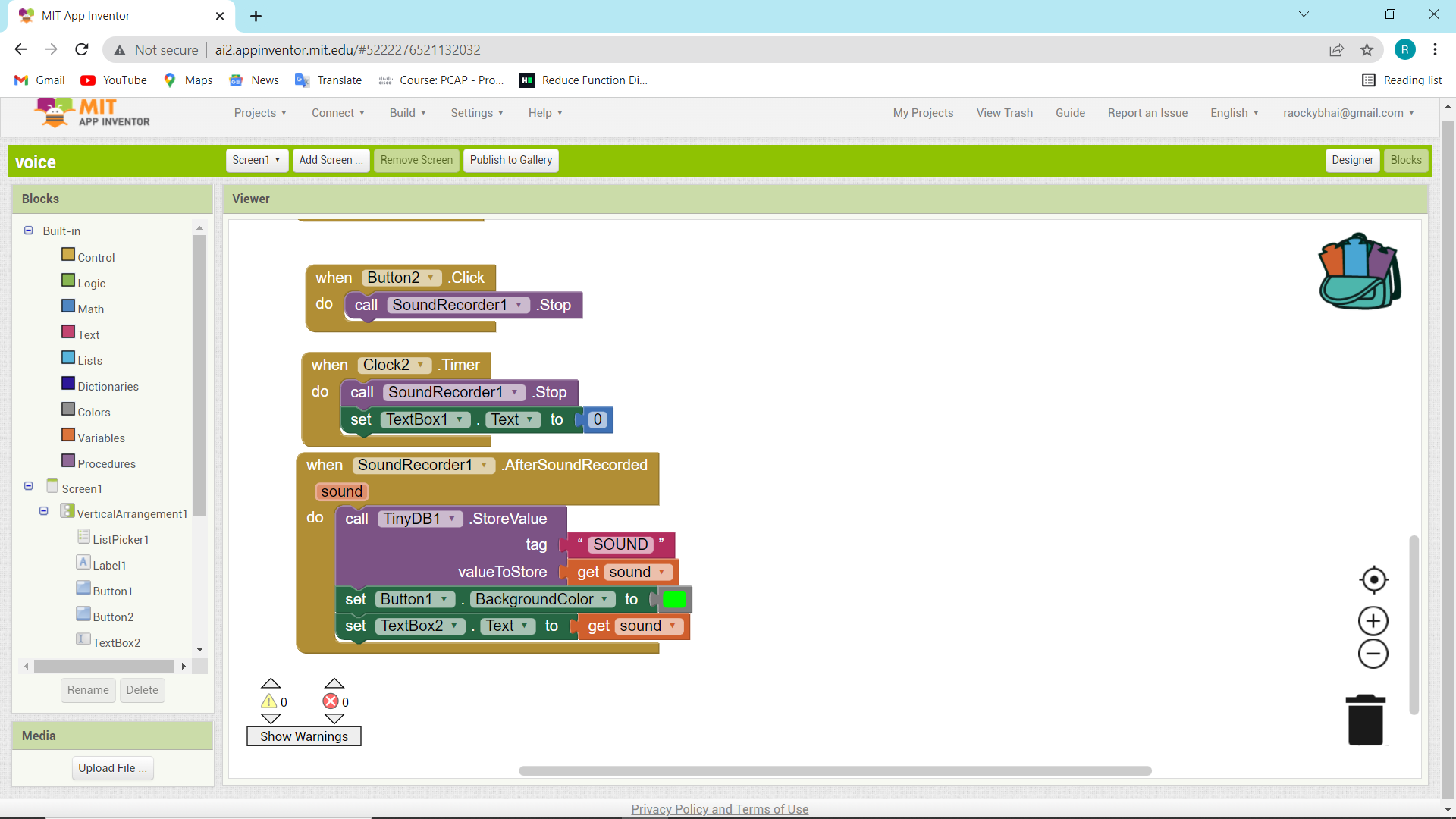Open the Settings menu
Image resolution: width=1456 pixels, height=819 pixels.
[x=477, y=113]
